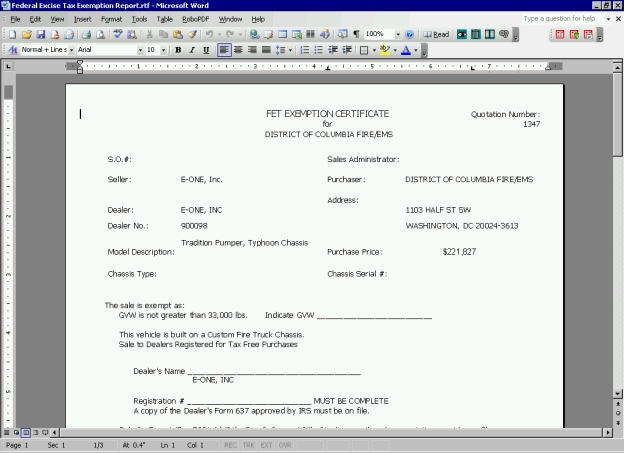Toggle the Drawing toolbar icon
This screenshot has height=453, width=624.
click(x=325, y=35)
